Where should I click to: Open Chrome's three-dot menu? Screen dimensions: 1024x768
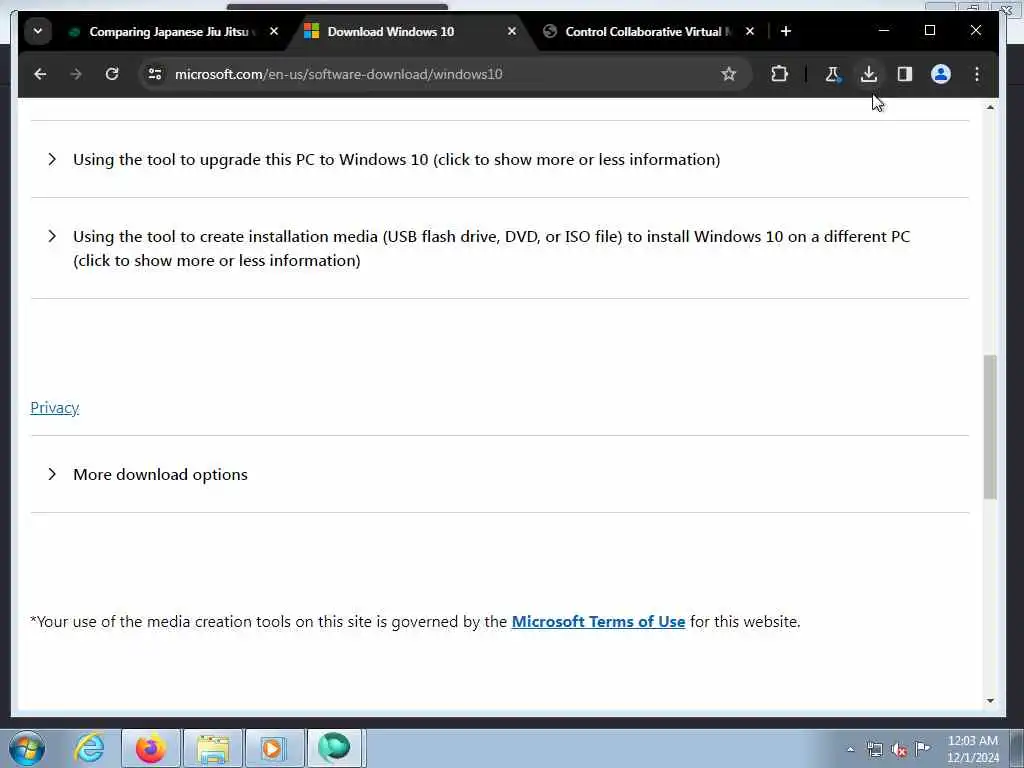point(977,74)
